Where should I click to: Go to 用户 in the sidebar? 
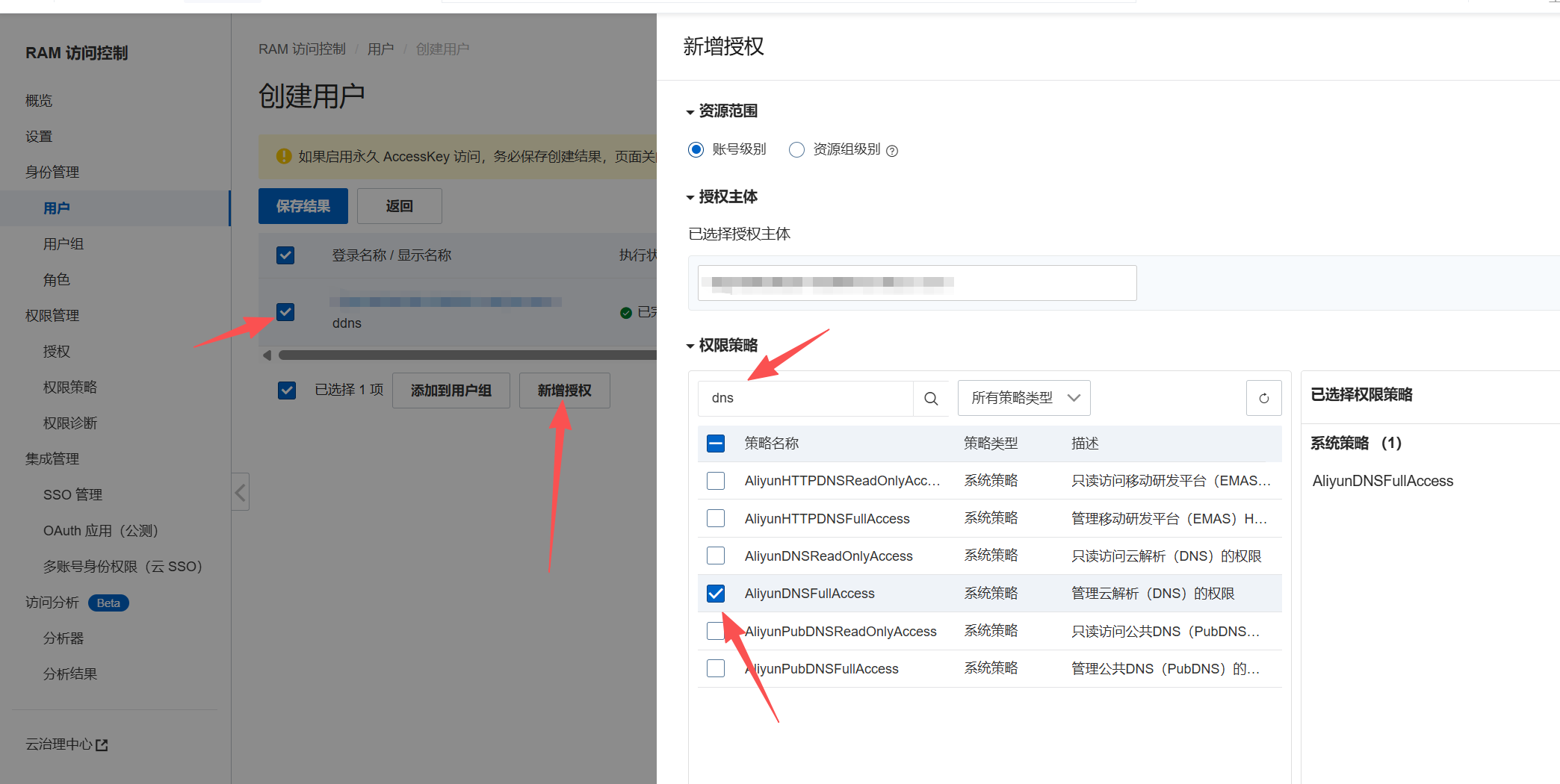coord(57,208)
